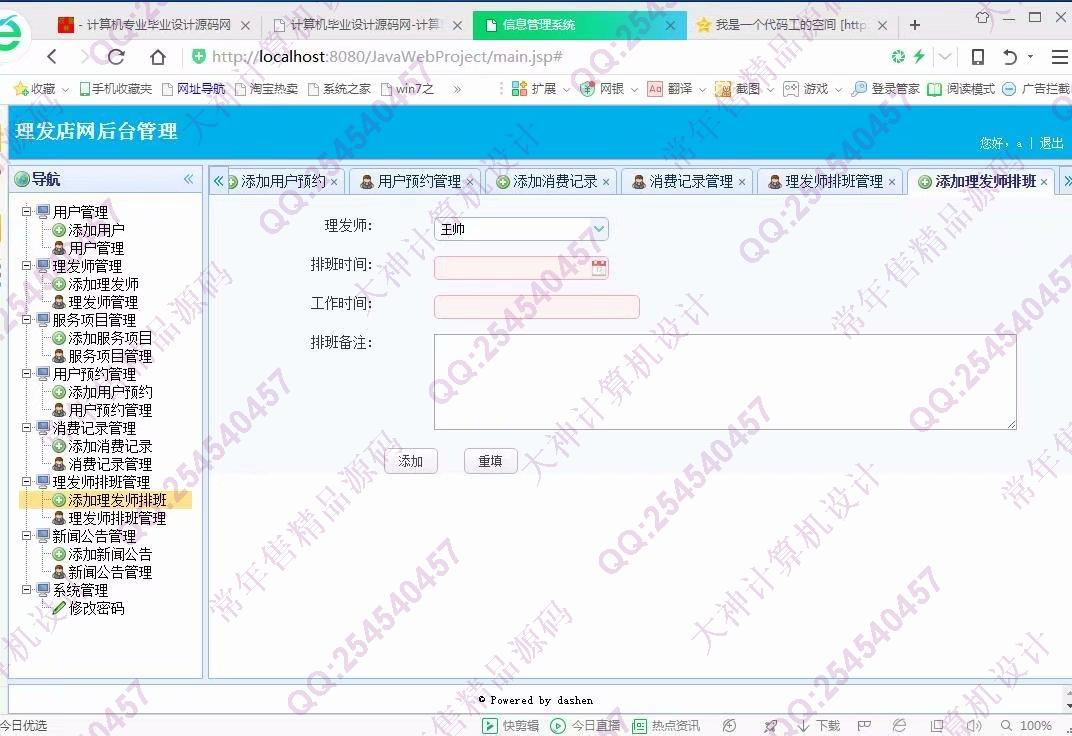Open 今日直播 in the status bar
The image size is (1072, 736).
point(585,726)
